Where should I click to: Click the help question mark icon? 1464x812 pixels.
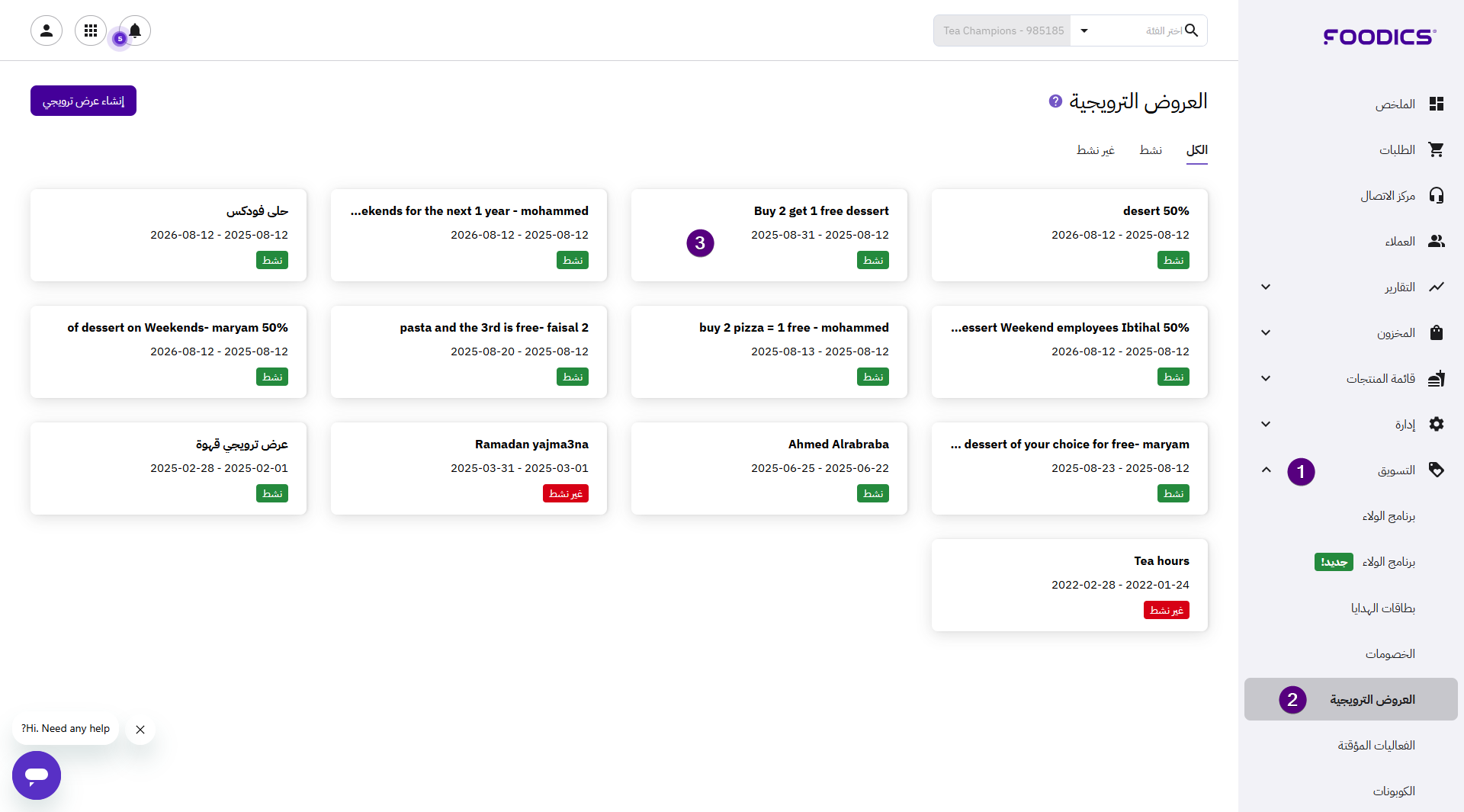click(1055, 101)
